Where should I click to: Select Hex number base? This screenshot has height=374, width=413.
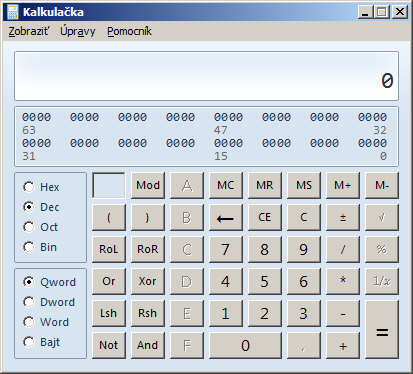41,187
